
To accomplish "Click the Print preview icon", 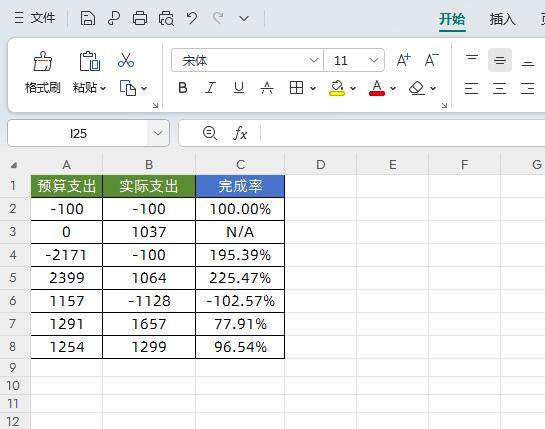I will click(166, 18).
